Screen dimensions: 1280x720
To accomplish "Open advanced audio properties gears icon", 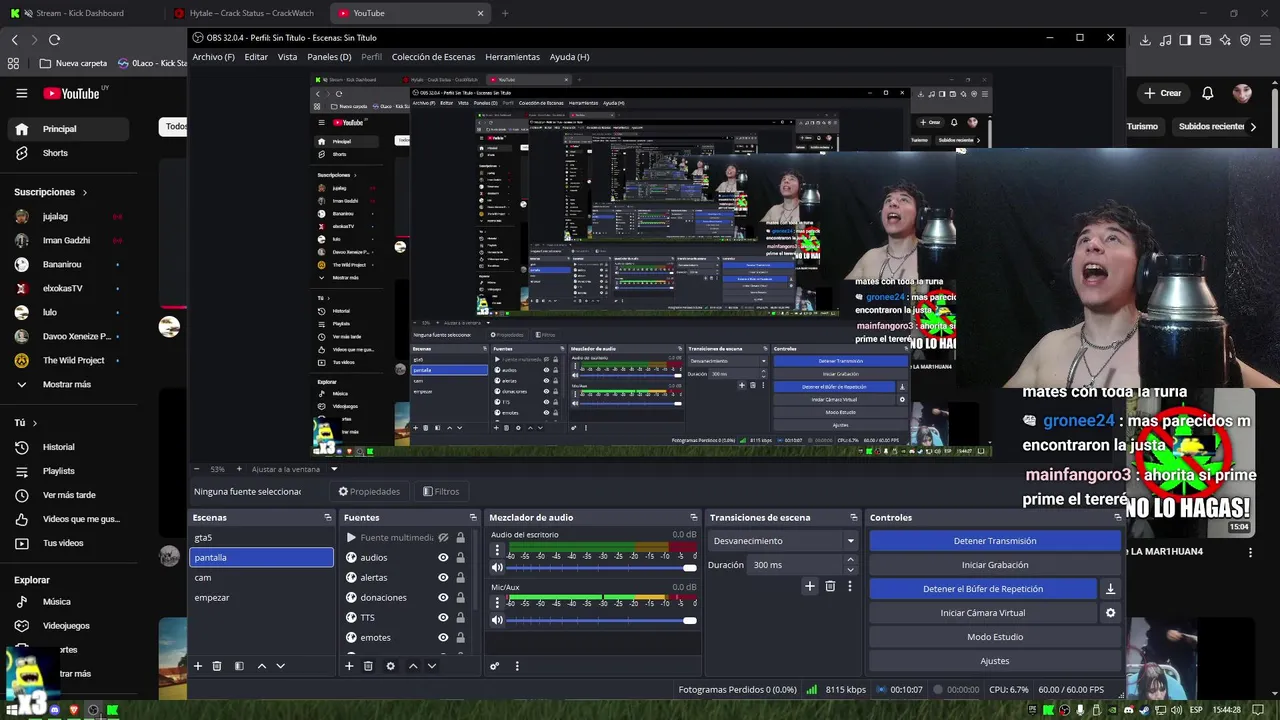I will coord(494,666).
